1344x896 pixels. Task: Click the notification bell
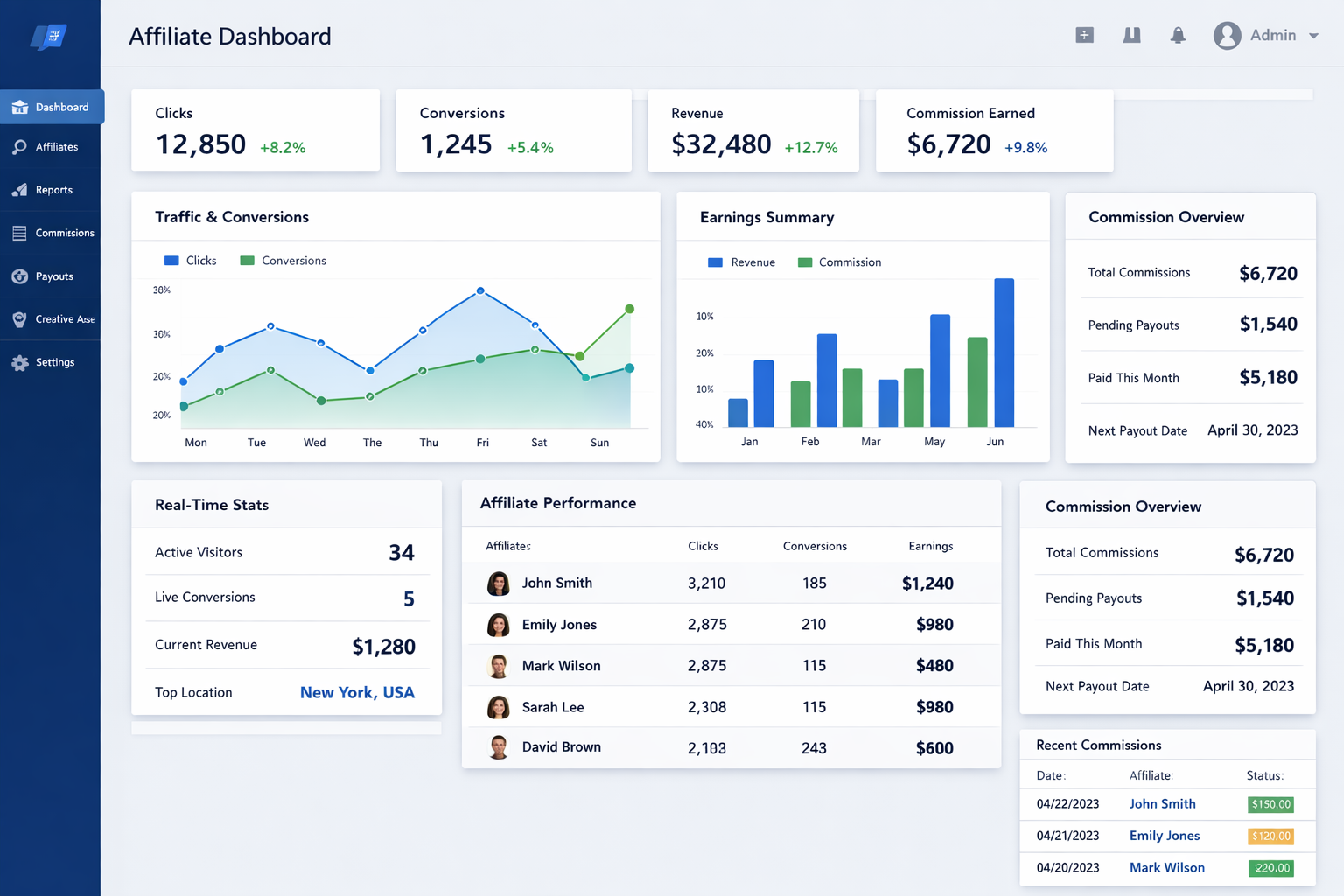click(x=1178, y=35)
